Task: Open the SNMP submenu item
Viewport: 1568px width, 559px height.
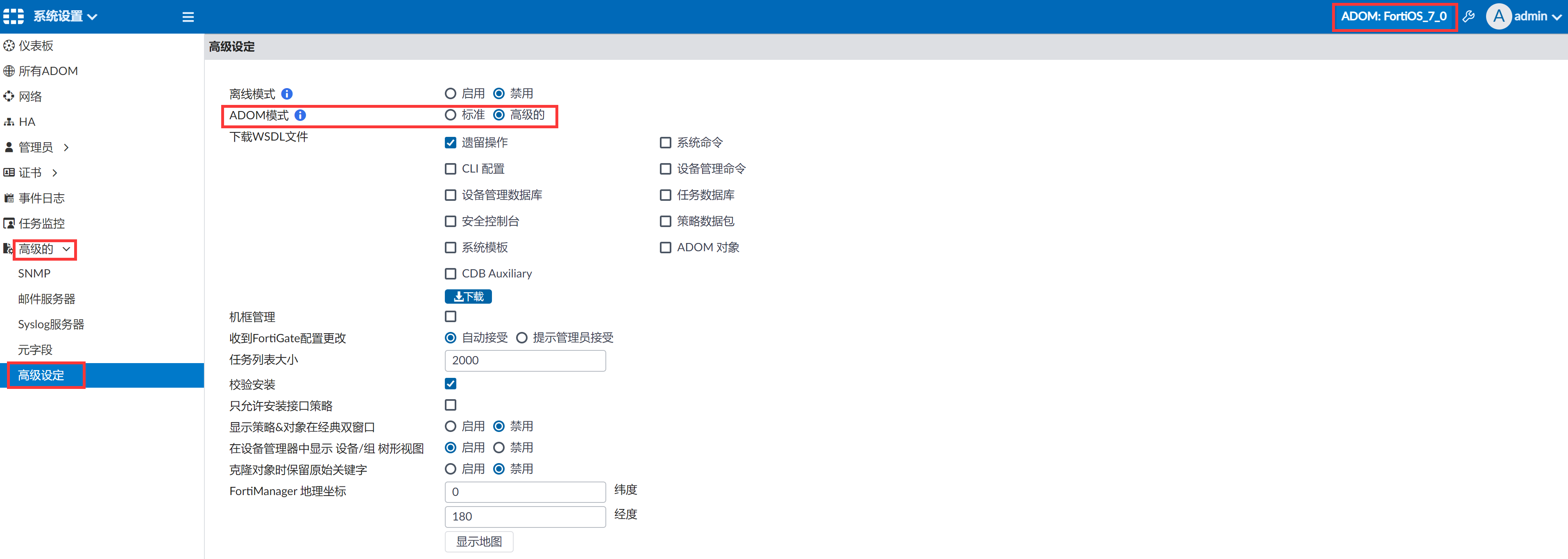Action: 34,273
